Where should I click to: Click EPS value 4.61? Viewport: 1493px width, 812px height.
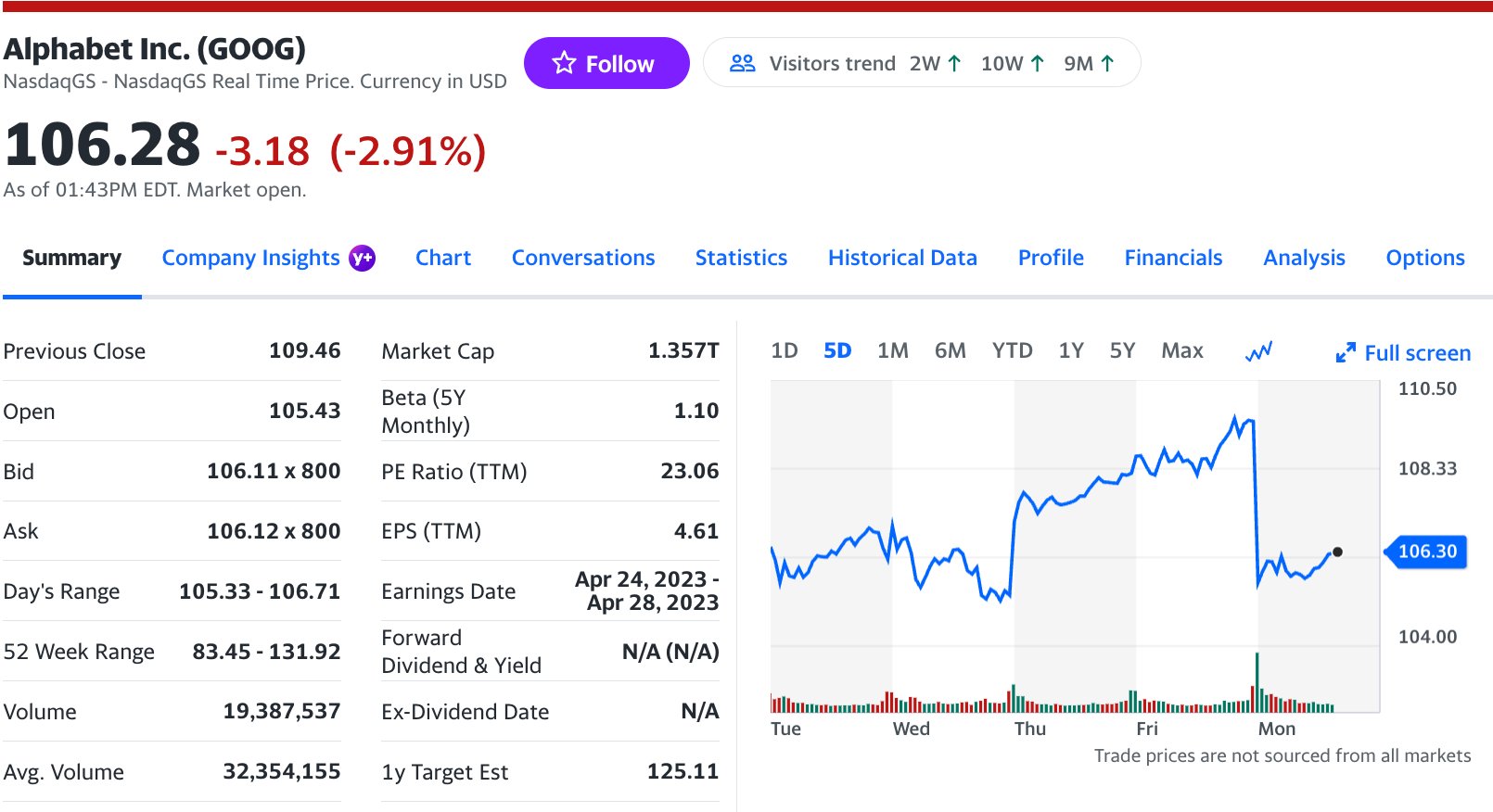[x=696, y=531]
